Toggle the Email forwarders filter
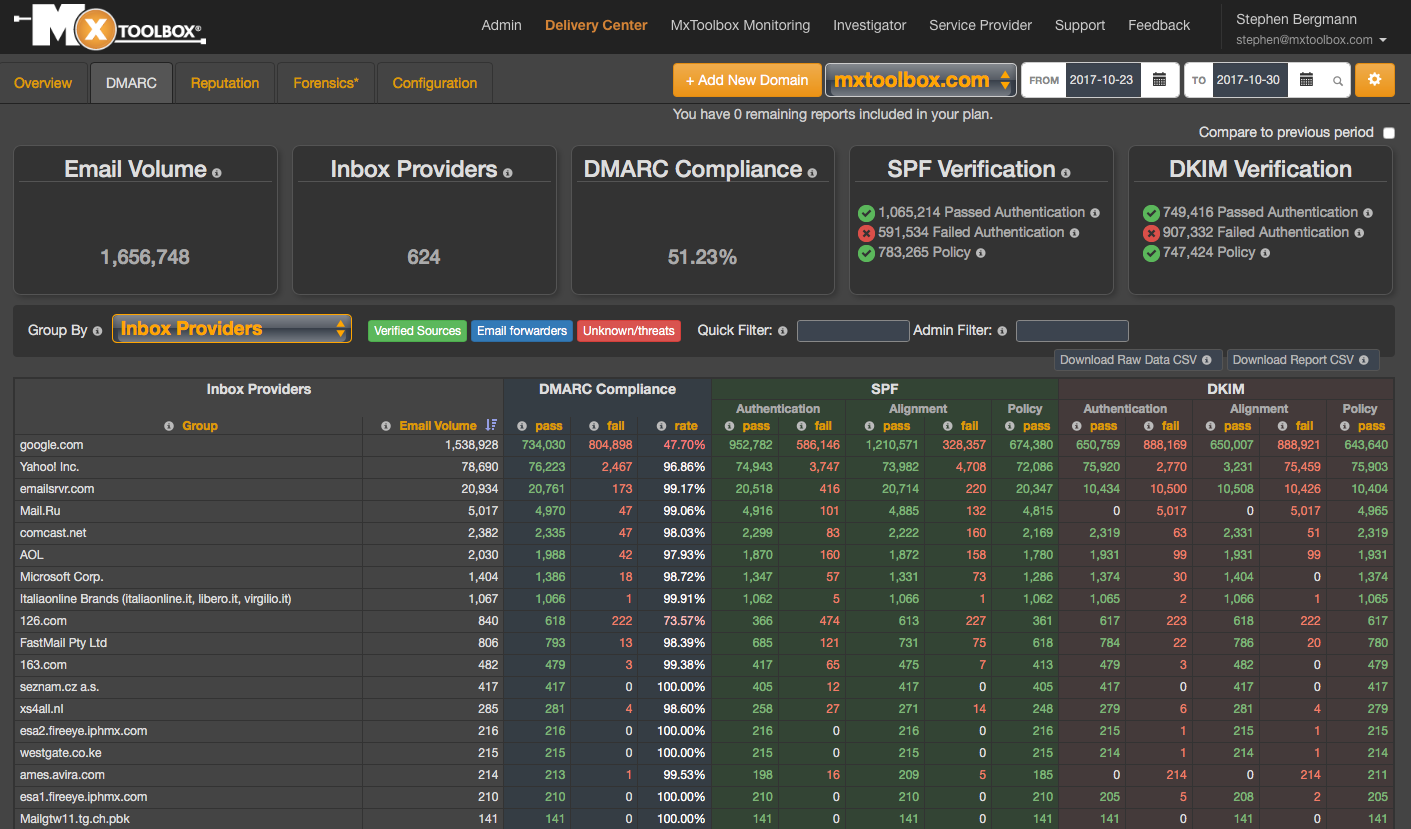 coord(522,331)
